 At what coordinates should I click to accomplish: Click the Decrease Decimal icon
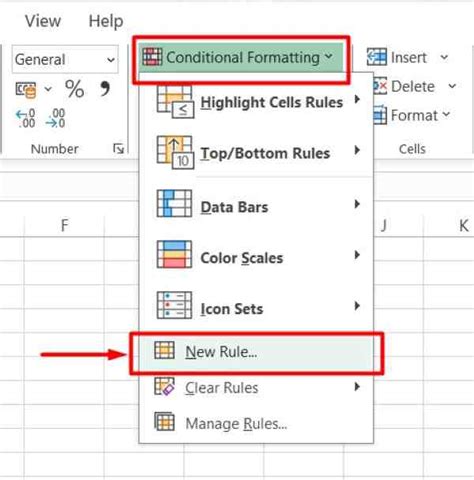[55, 118]
